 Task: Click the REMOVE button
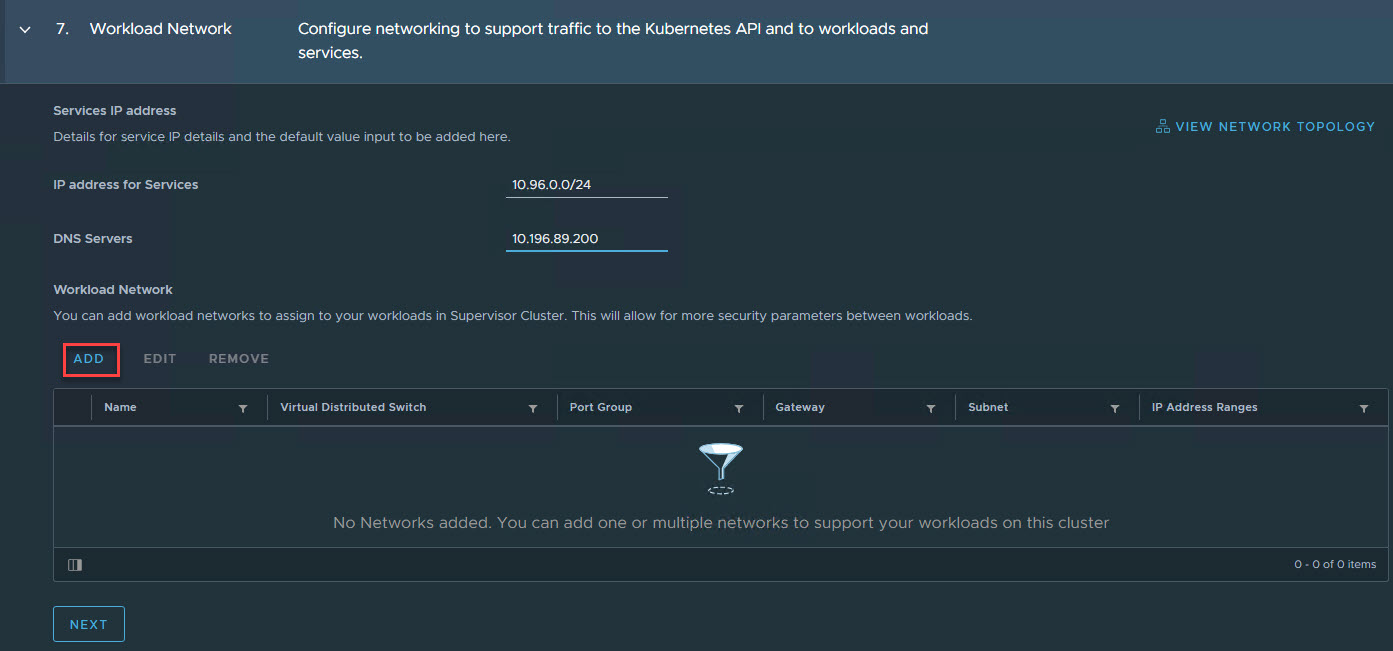pos(239,359)
